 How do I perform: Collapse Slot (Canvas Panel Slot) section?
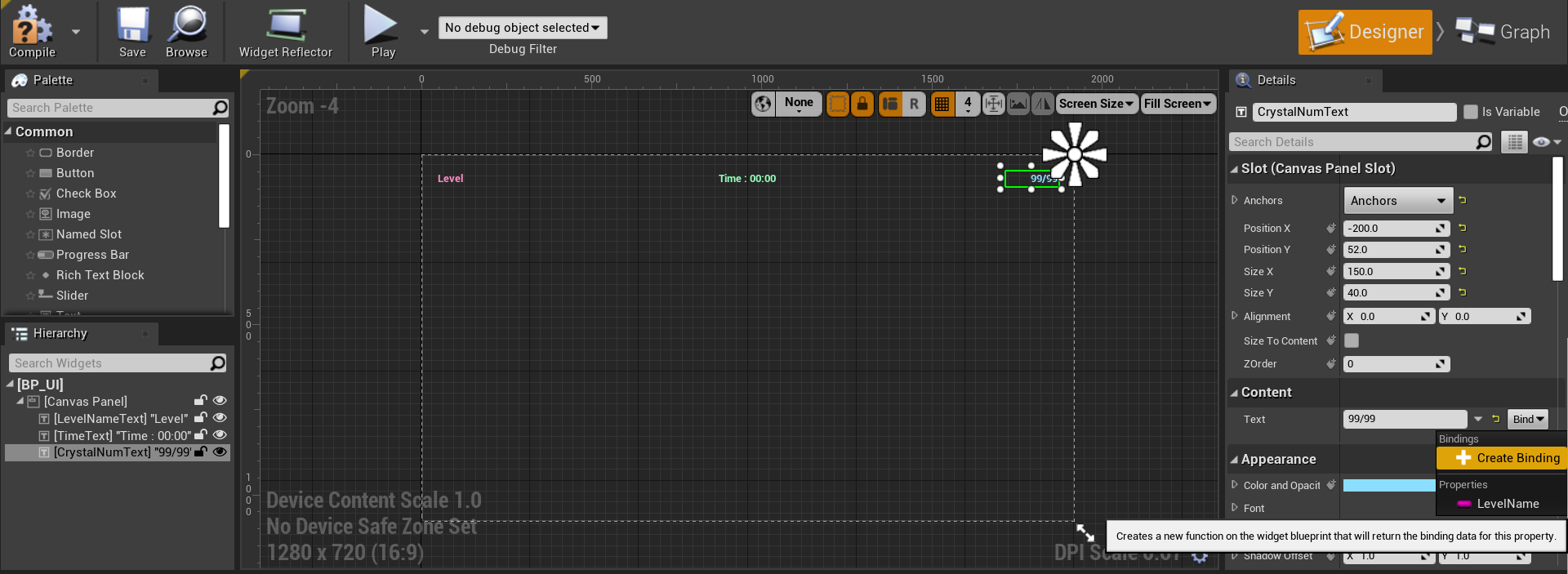pos(1234,169)
